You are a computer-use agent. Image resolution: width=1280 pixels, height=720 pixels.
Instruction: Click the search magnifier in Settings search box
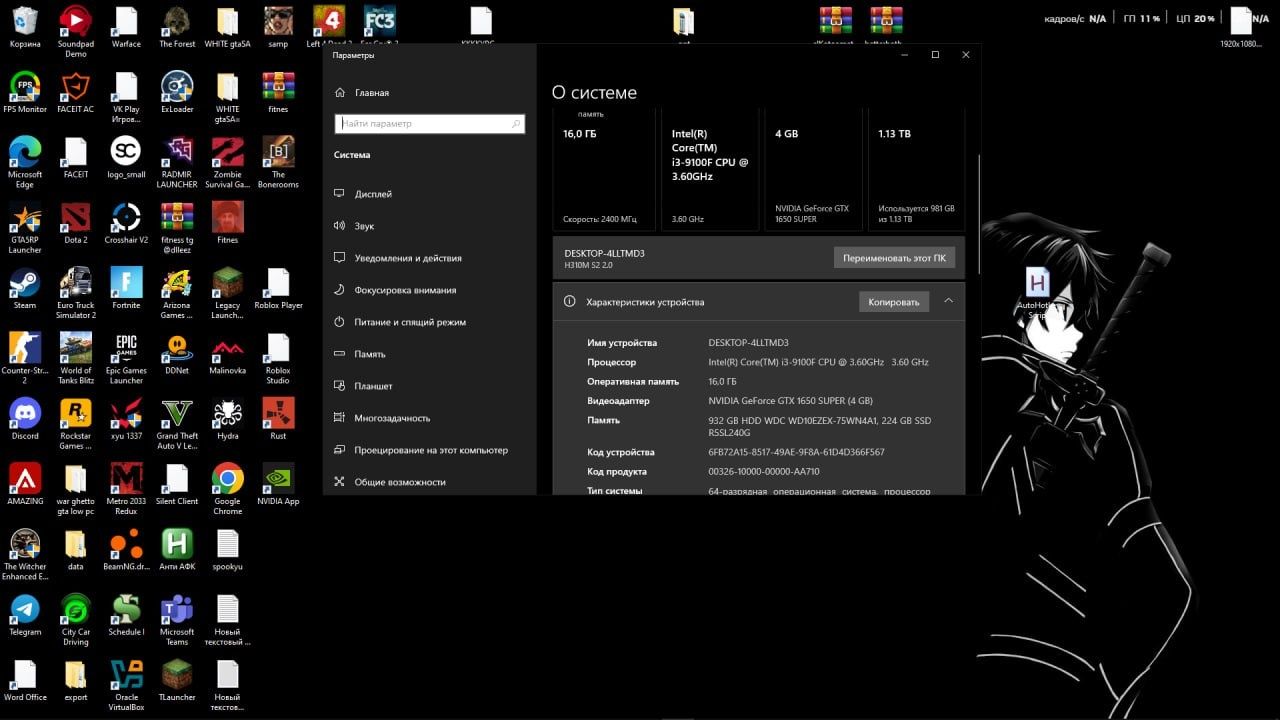click(516, 124)
